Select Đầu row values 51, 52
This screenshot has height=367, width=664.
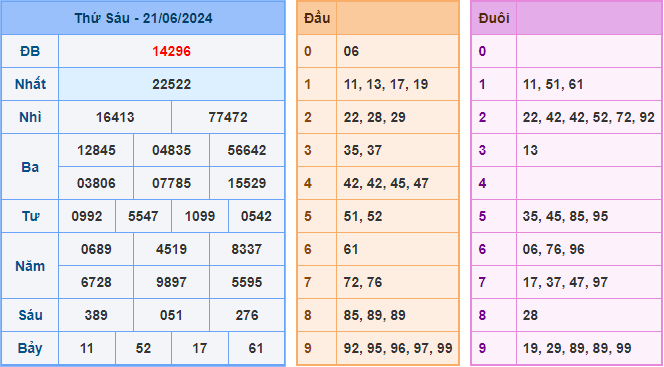pyautogui.click(x=362, y=216)
